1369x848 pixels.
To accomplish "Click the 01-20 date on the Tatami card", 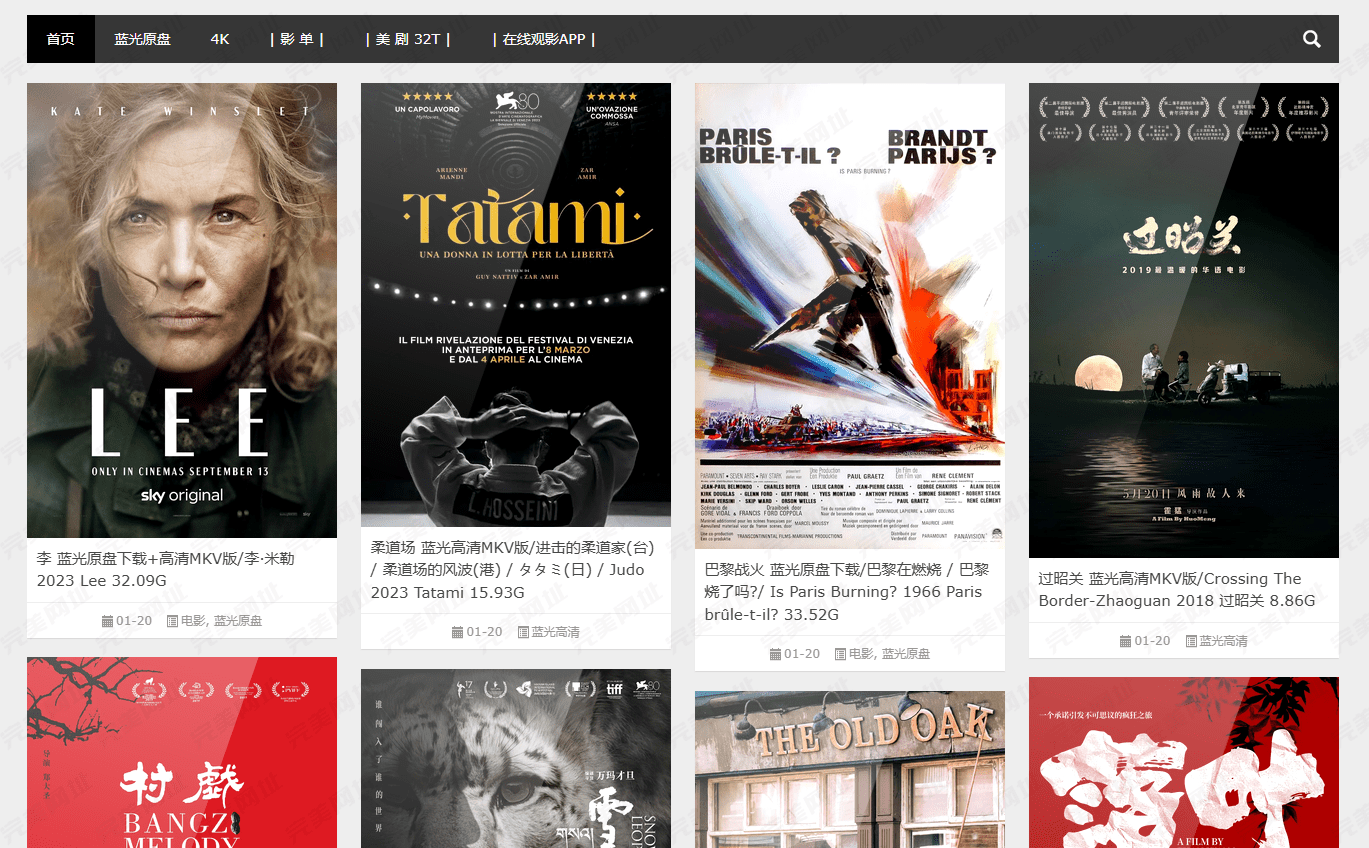I will 484,632.
